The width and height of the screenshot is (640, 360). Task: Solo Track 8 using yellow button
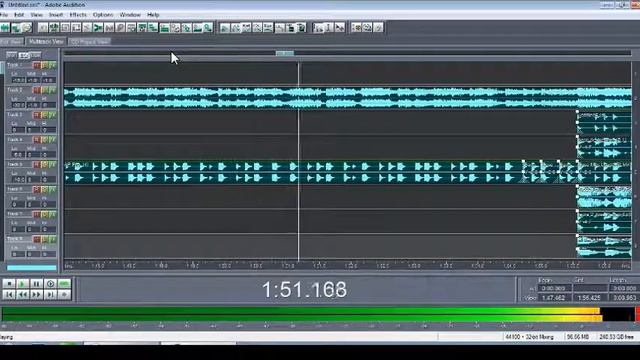pyautogui.click(x=44, y=240)
